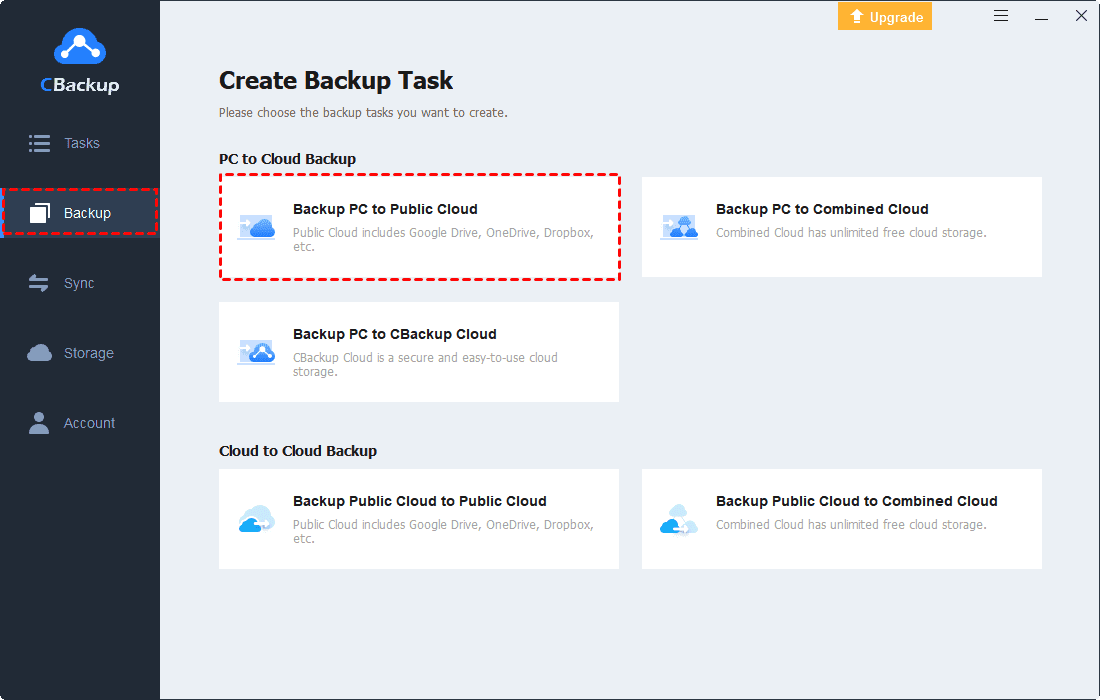Go to the Tasks tab label
Screen dimensions: 1100x700
(82, 143)
